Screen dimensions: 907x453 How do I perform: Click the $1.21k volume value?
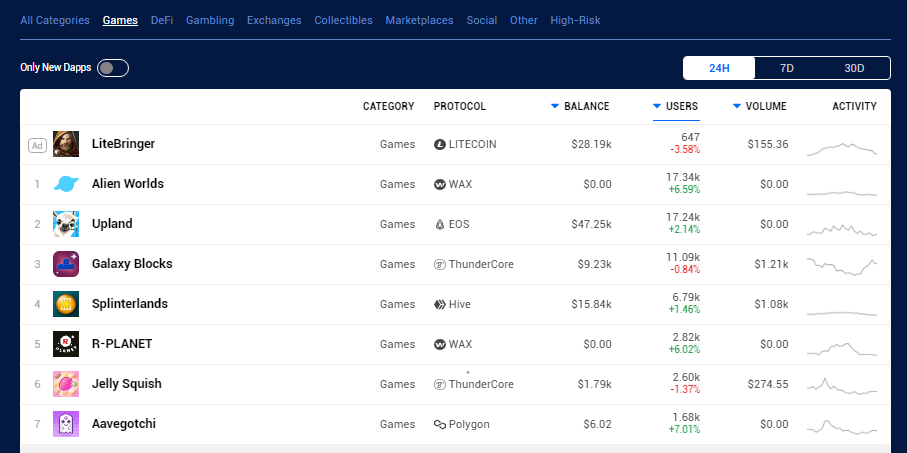point(771,264)
